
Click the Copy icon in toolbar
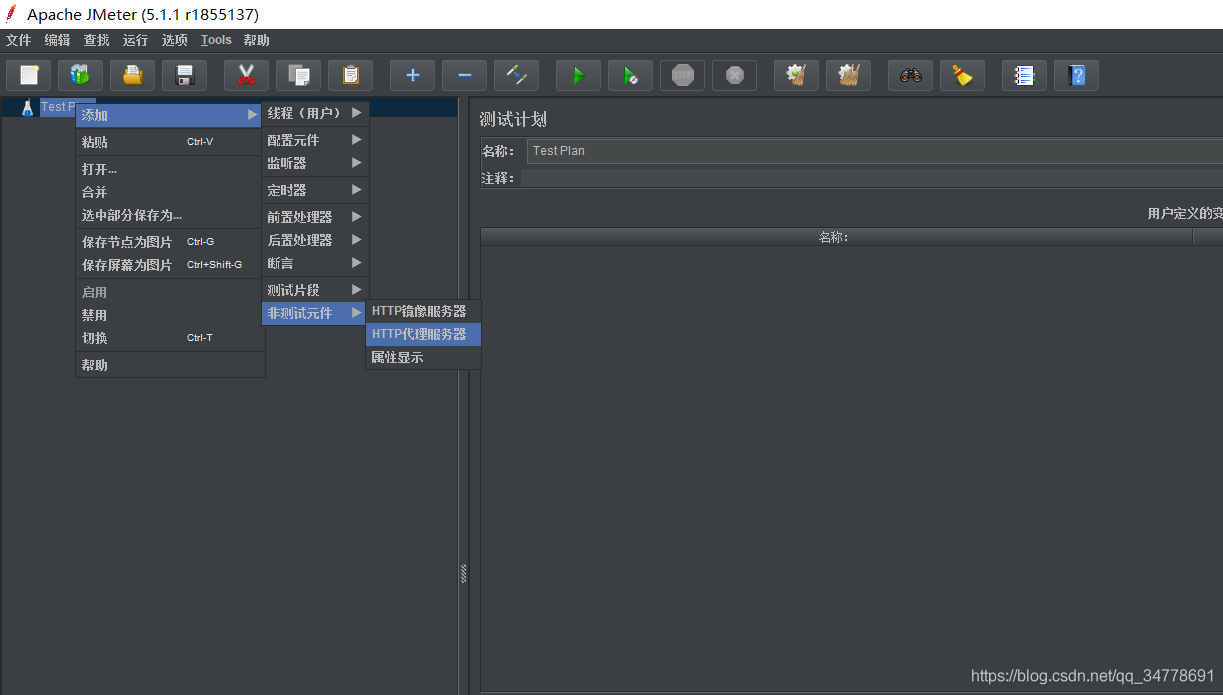(x=298, y=75)
